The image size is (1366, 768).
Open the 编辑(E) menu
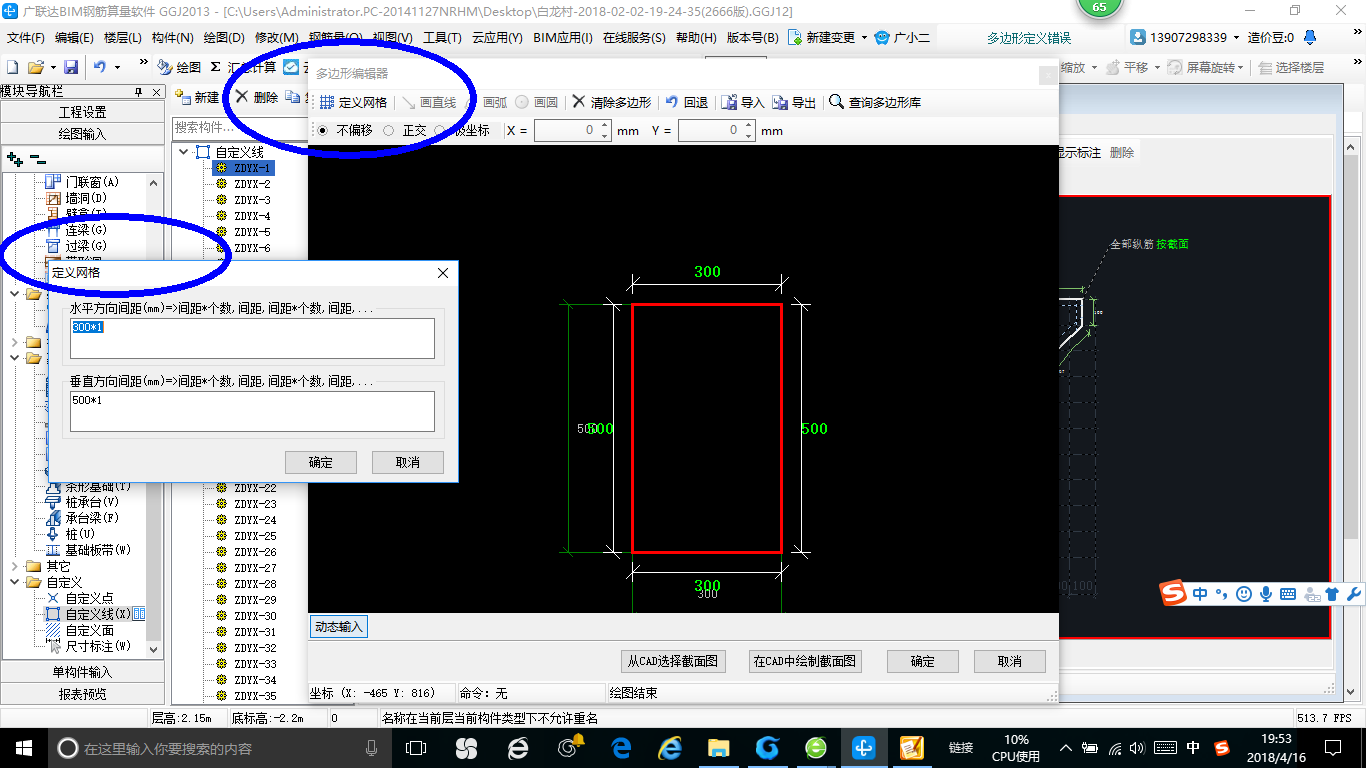click(74, 38)
